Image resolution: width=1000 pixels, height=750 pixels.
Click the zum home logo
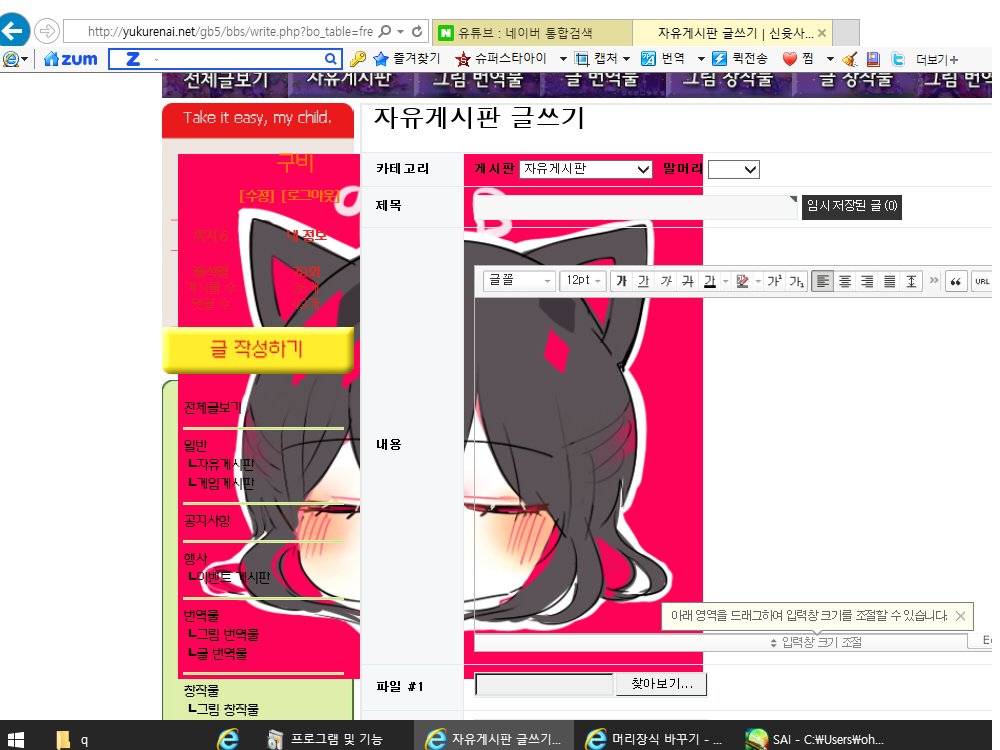(70, 59)
